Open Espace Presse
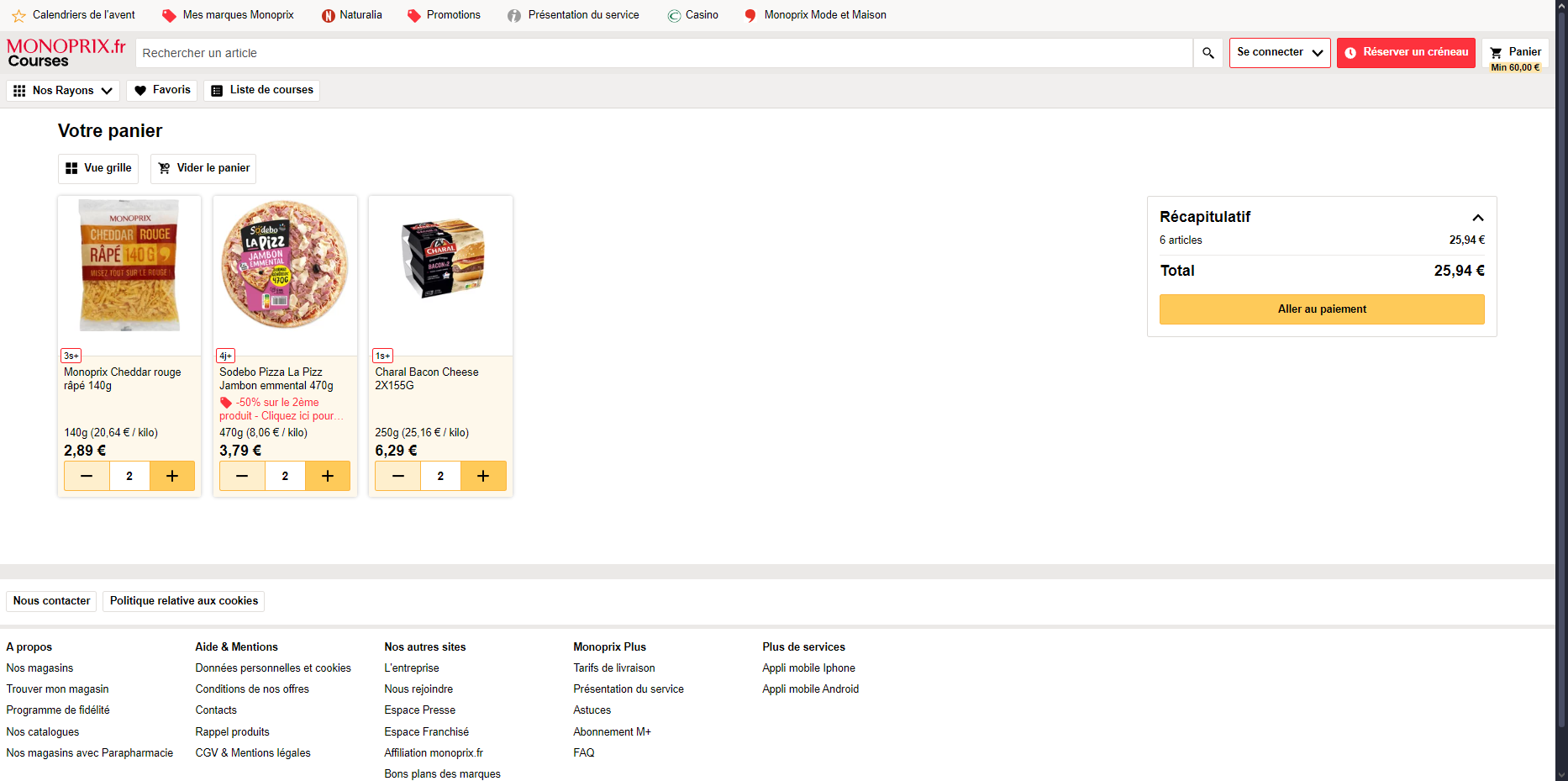1568x781 pixels. [x=420, y=710]
